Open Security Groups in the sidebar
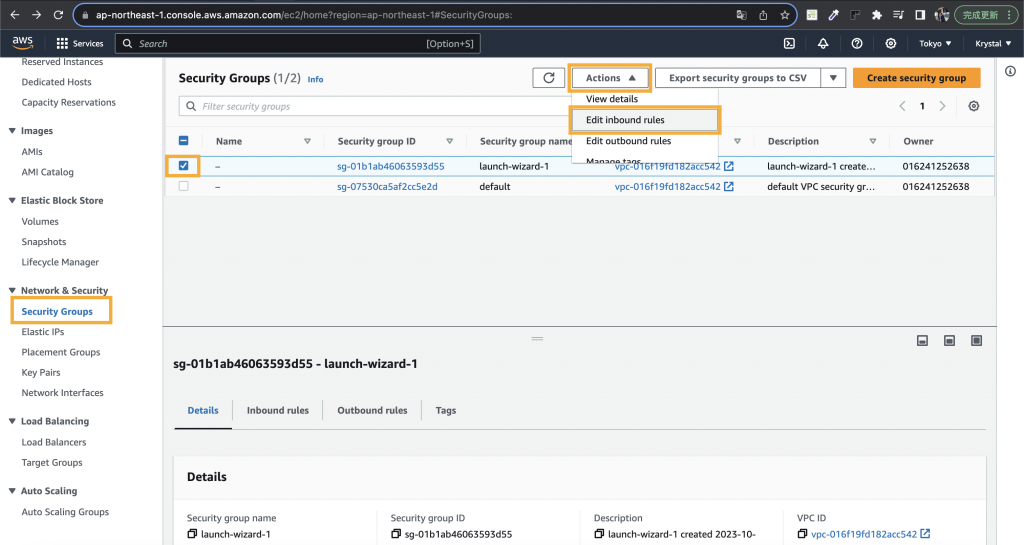 click(x=57, y=311)
